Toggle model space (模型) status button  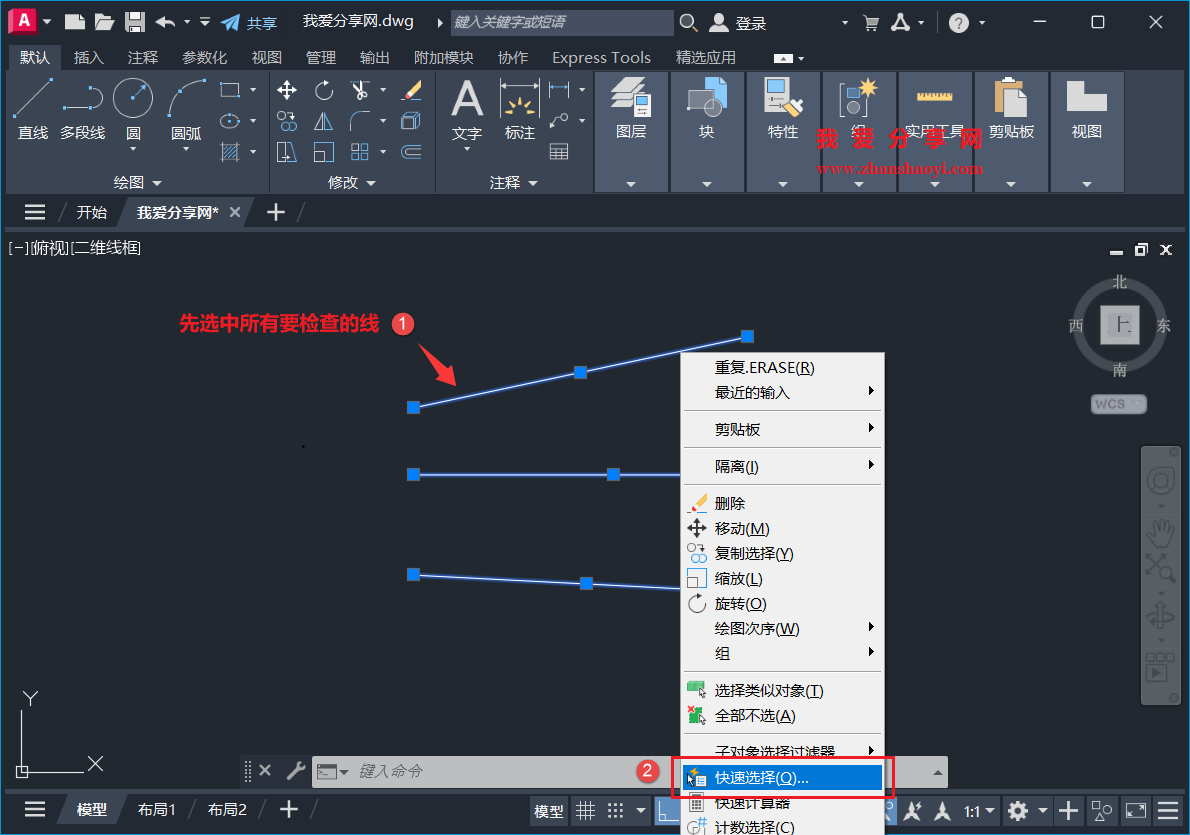click(549, 811)
